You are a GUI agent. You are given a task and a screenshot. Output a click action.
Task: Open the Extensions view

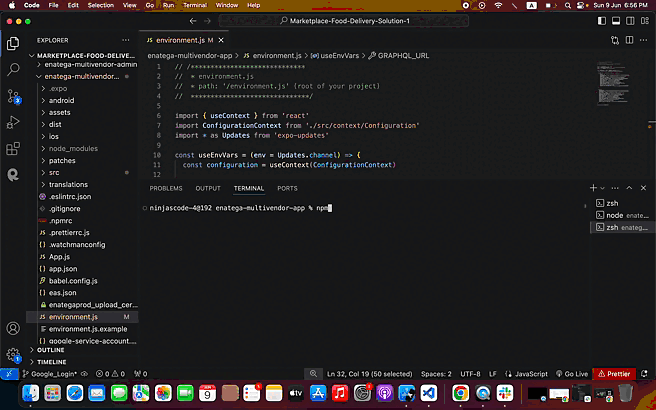click(x=13, y=148)
